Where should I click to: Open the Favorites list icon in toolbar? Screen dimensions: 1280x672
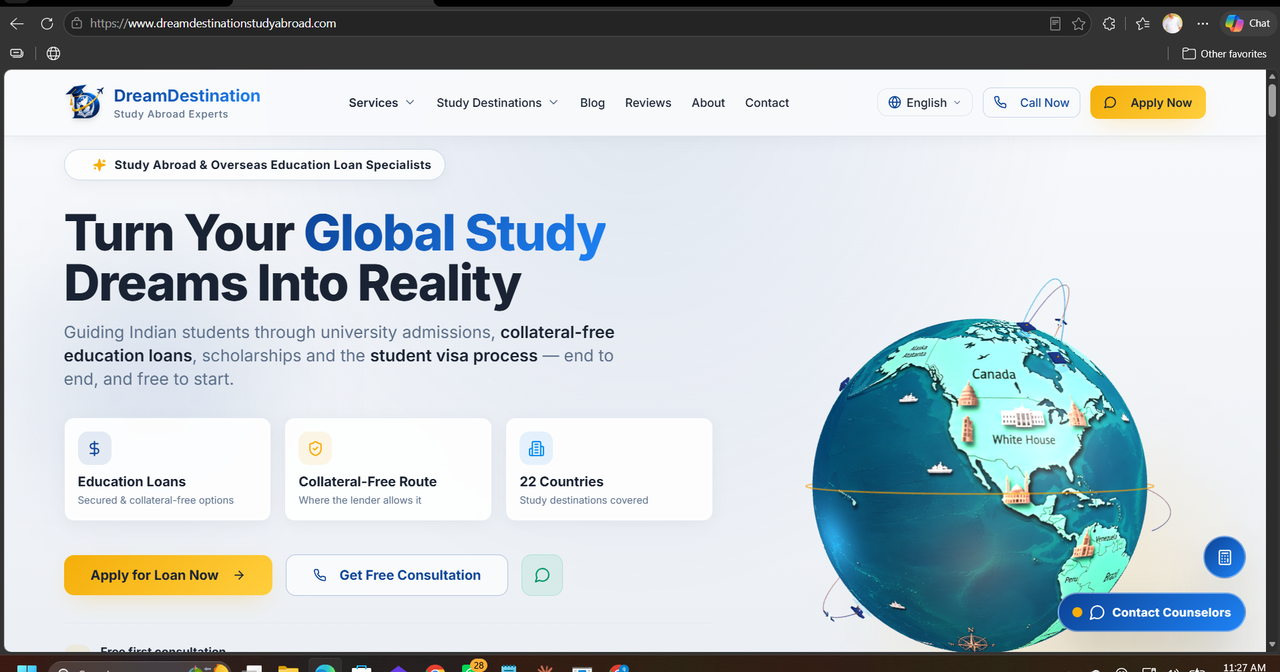point(1143,23)
